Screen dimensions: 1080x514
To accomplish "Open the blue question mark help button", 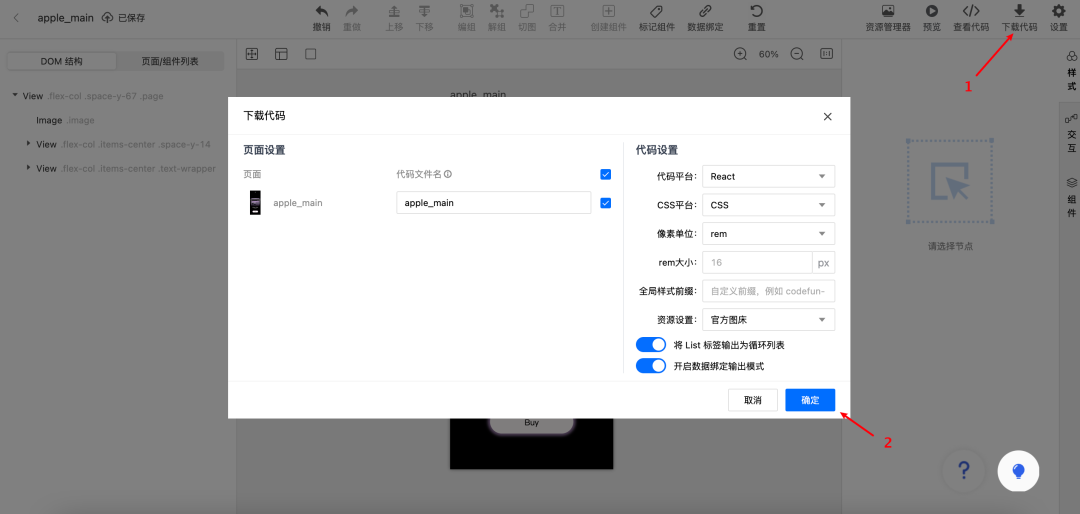I will [x=964, y=471].
